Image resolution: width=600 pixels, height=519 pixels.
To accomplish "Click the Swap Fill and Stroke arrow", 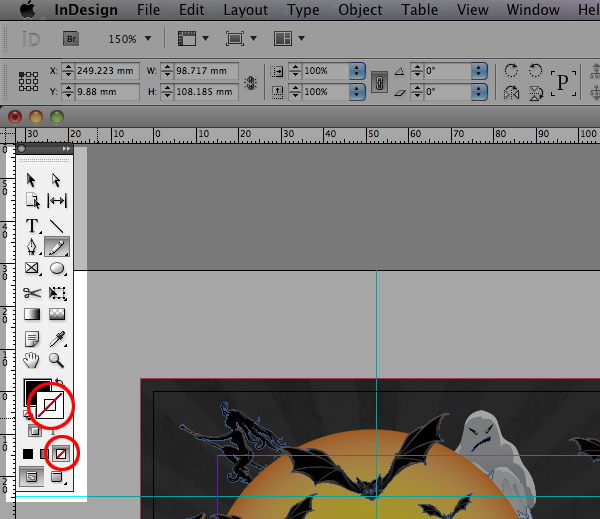I will pyautogui.click(x=59, y=382).
